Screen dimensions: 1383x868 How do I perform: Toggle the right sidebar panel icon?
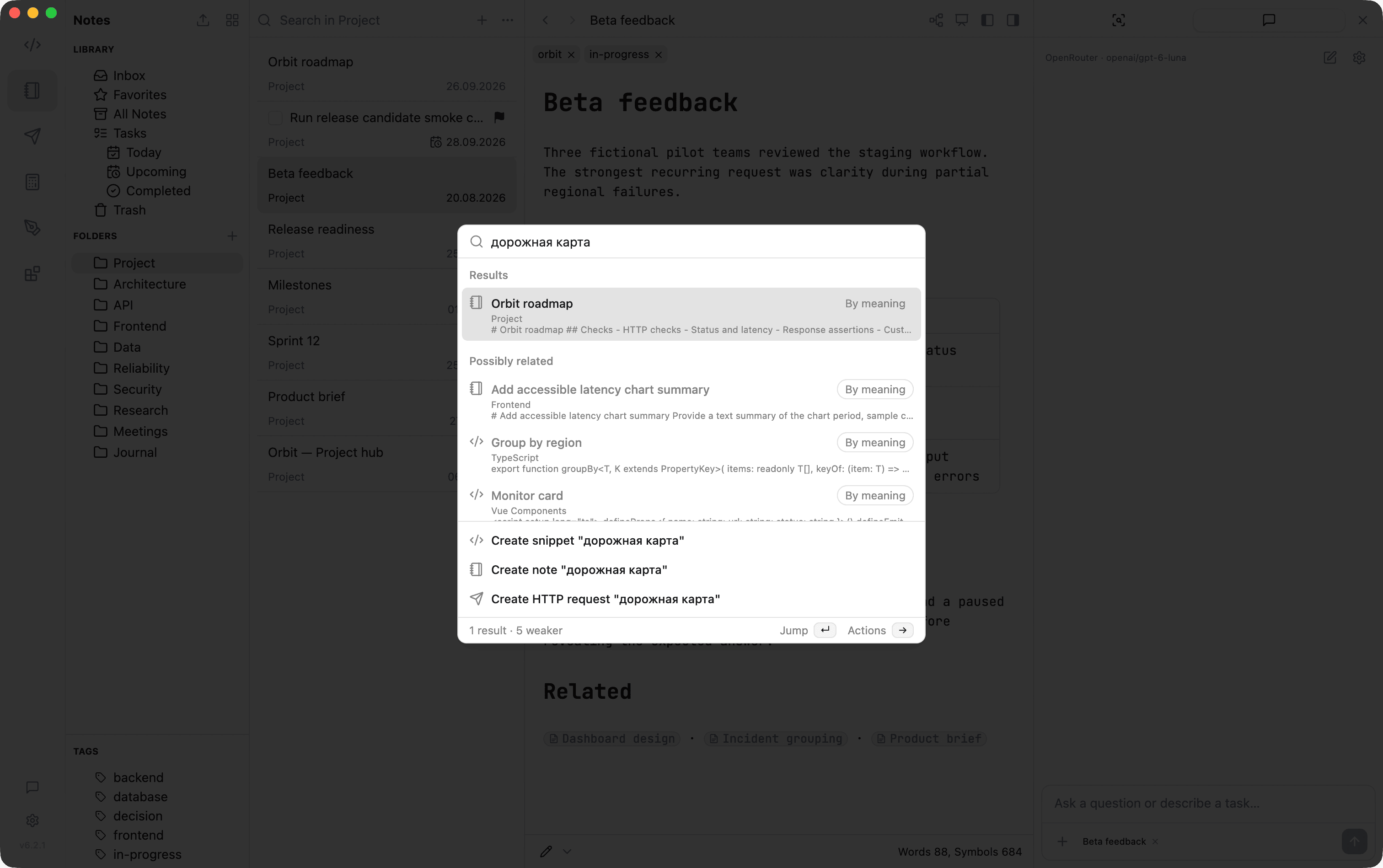click(x=1013, y=20)
